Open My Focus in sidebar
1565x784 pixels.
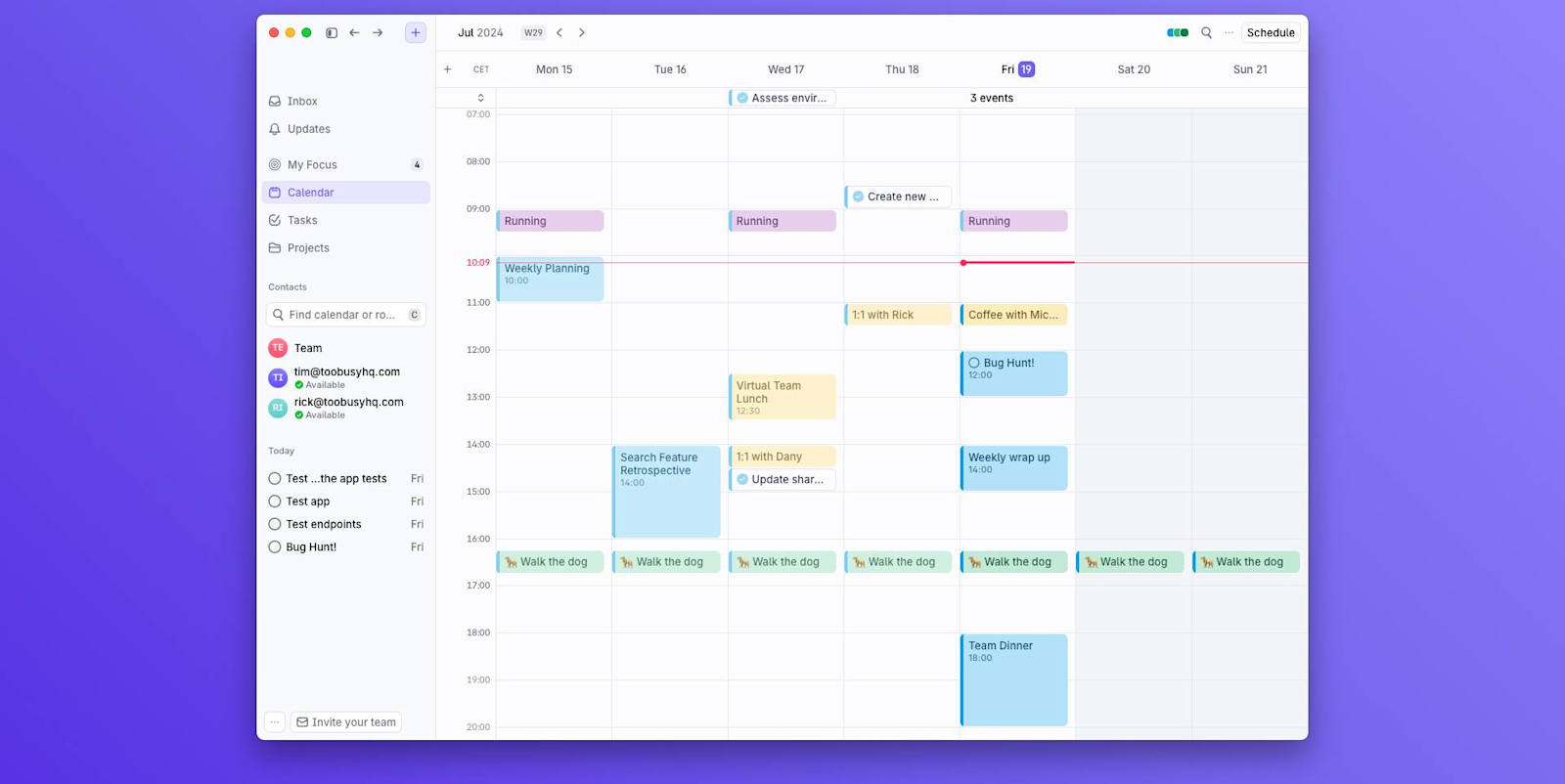(x=346, y=165)
